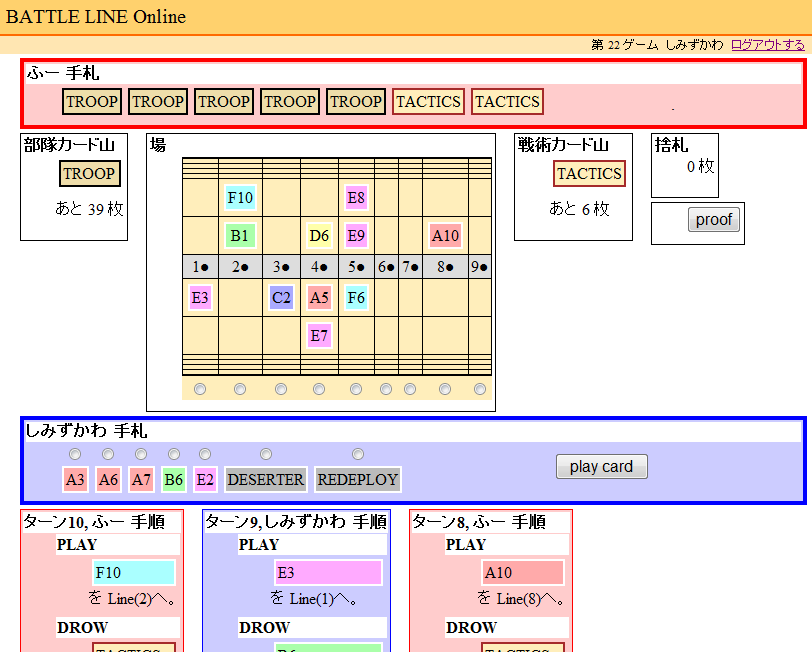812x652 pixels.
Task: Click the 'あと 39 枚' remaining troop count
Action: coord(90,209)
